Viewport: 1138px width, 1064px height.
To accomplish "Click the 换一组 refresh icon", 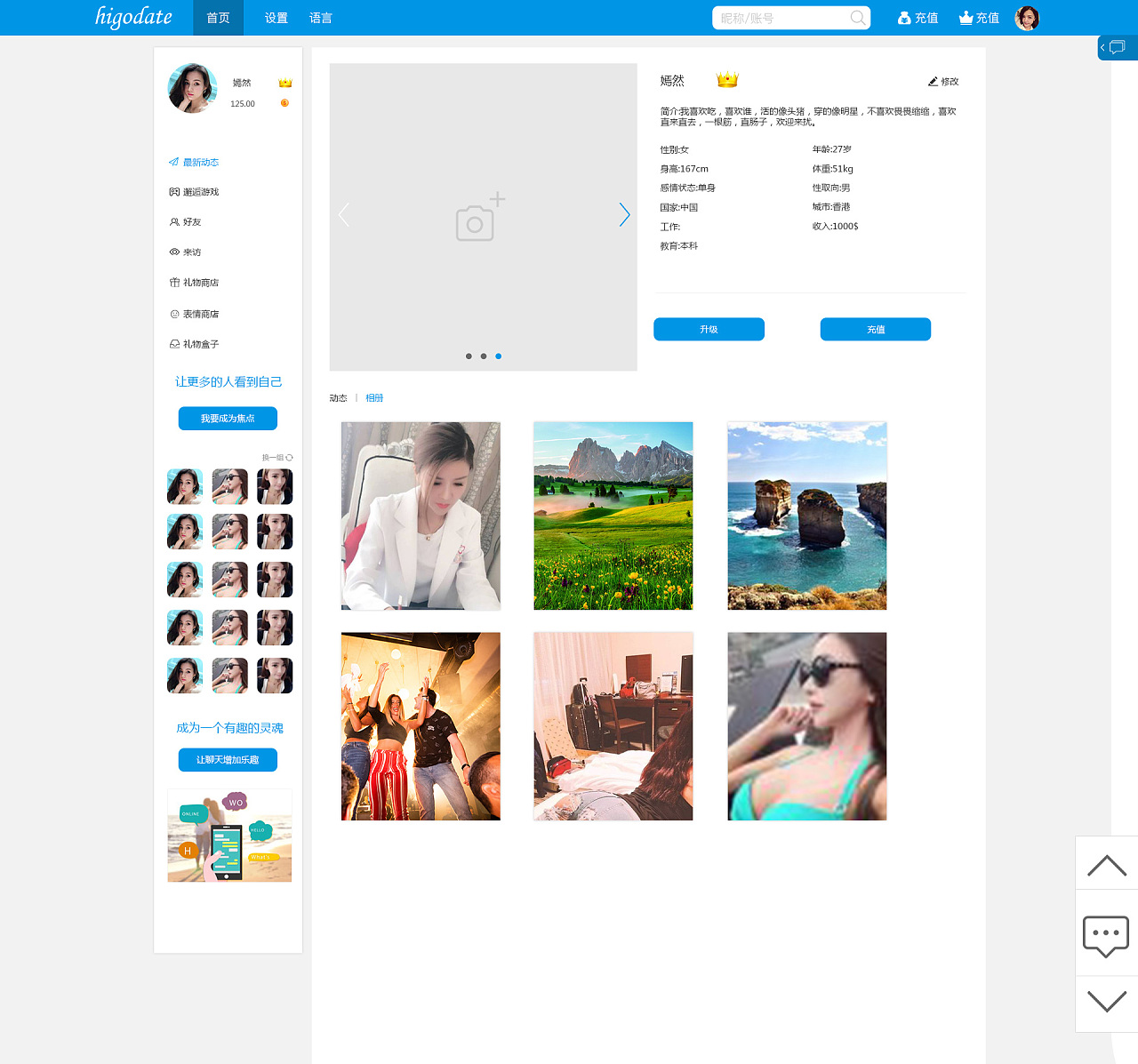I will click(x=289, y=458).
